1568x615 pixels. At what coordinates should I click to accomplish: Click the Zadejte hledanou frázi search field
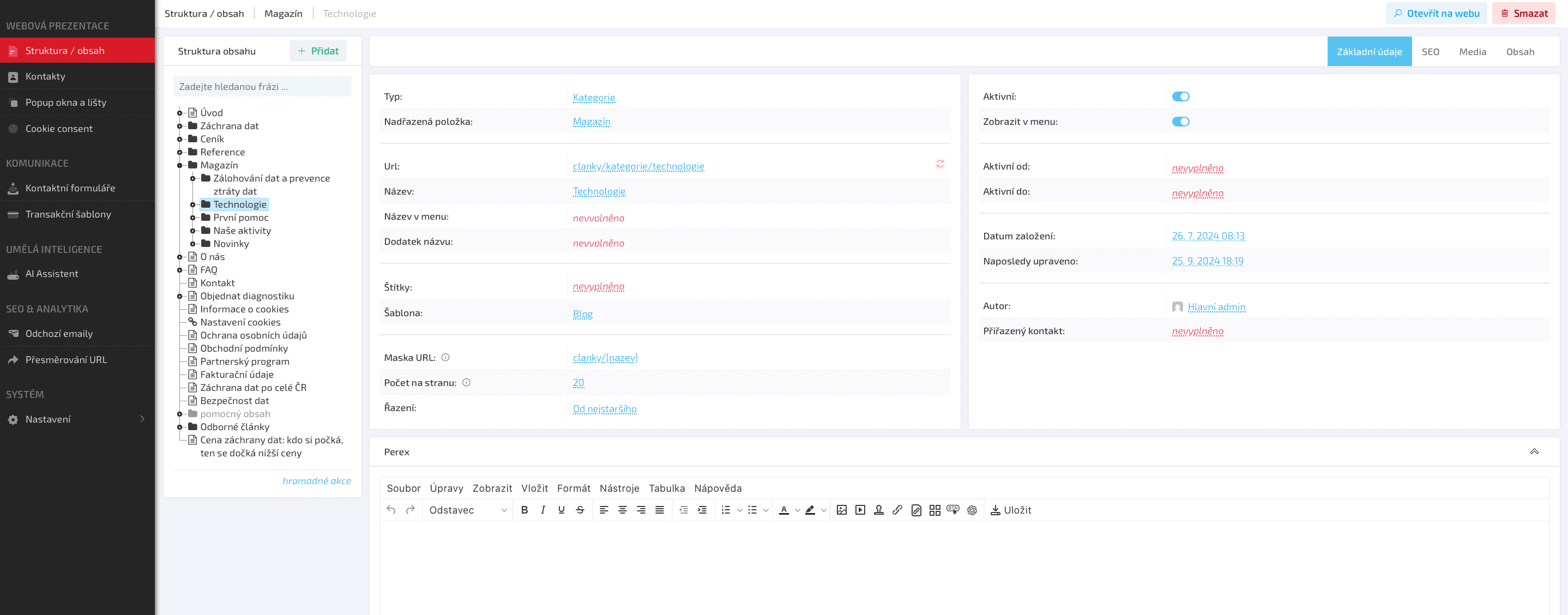[262, 87]
